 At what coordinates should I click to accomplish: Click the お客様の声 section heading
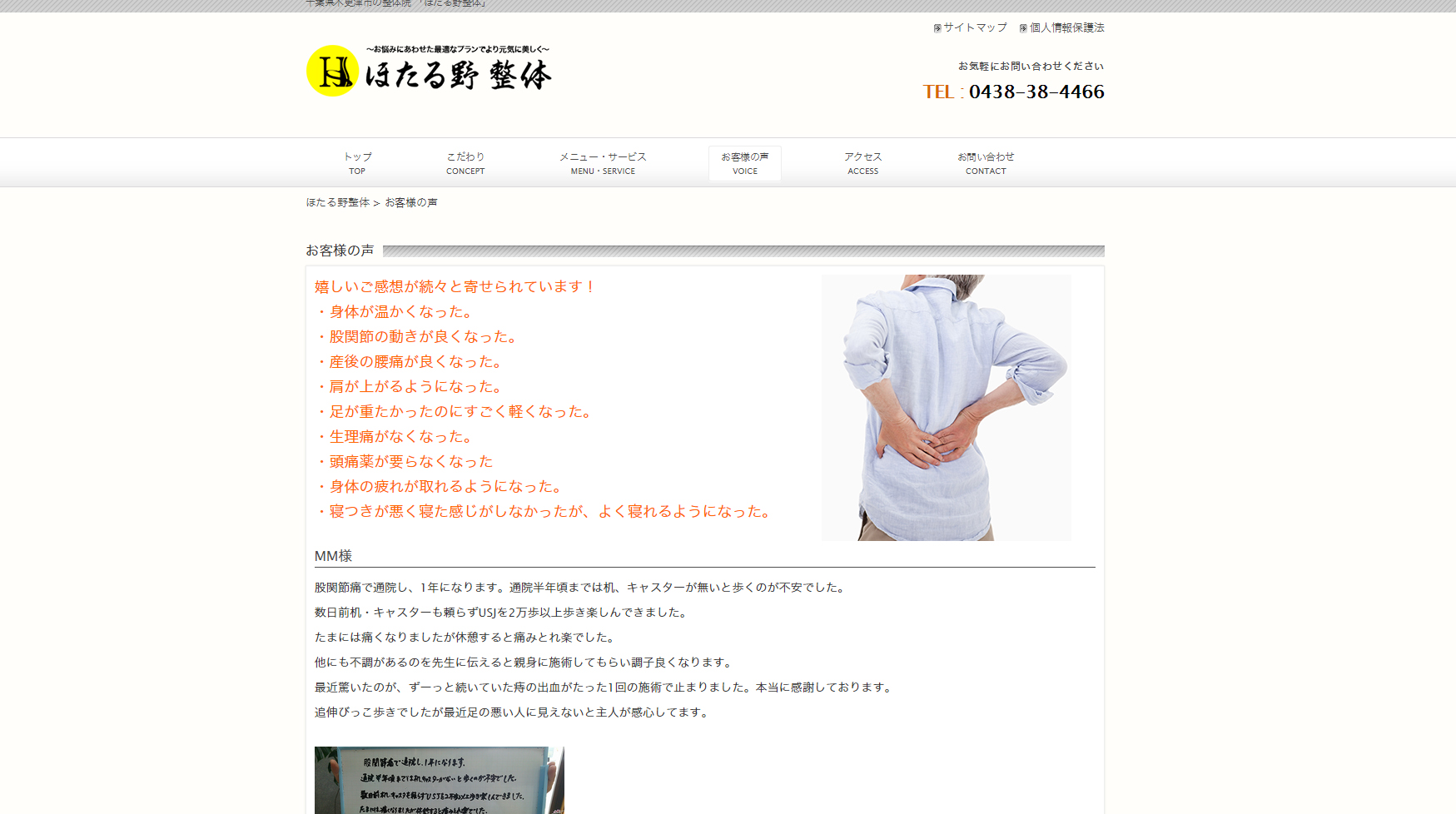340,251
